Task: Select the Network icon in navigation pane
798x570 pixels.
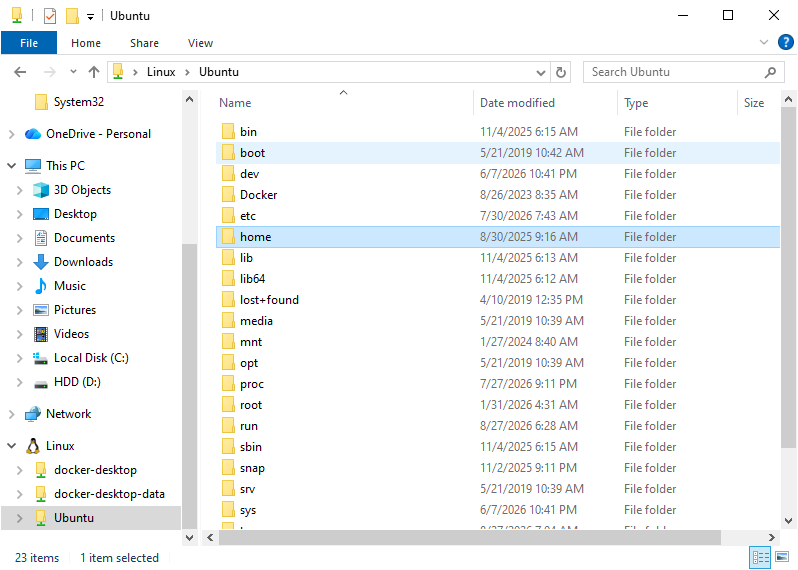Action: [x=33, y=414]
